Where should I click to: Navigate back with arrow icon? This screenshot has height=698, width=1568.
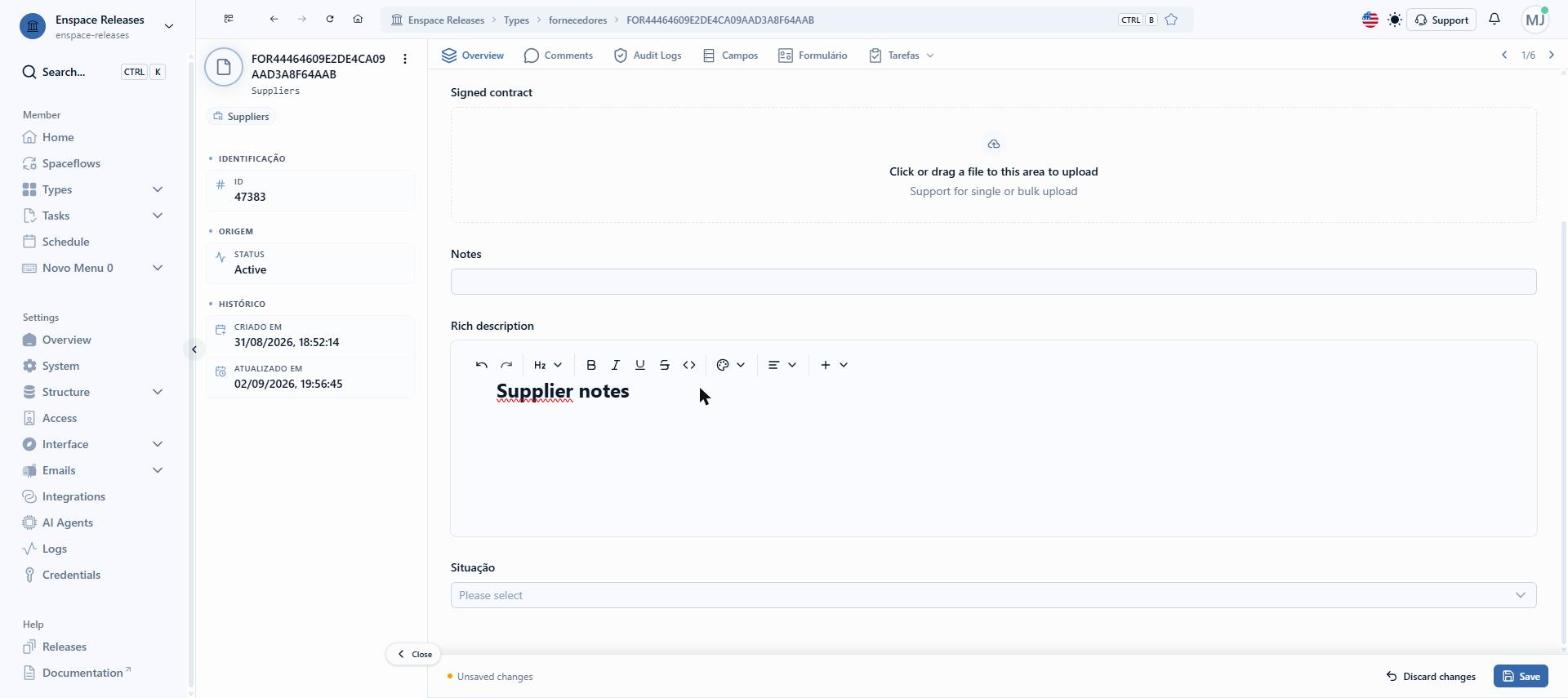tap(274, 19)
